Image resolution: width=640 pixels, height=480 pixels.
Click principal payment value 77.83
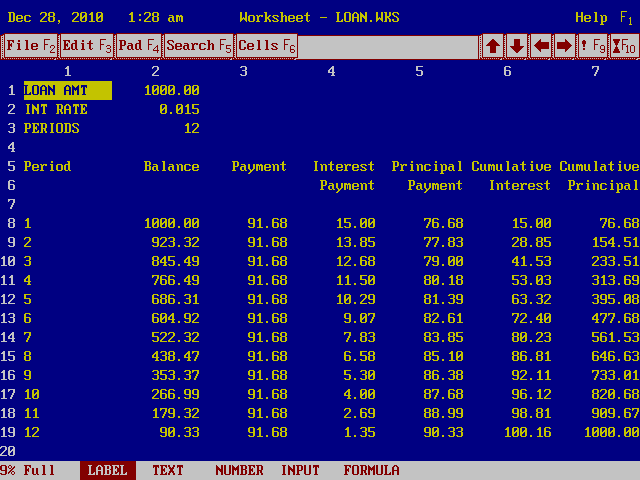(443, 242)
